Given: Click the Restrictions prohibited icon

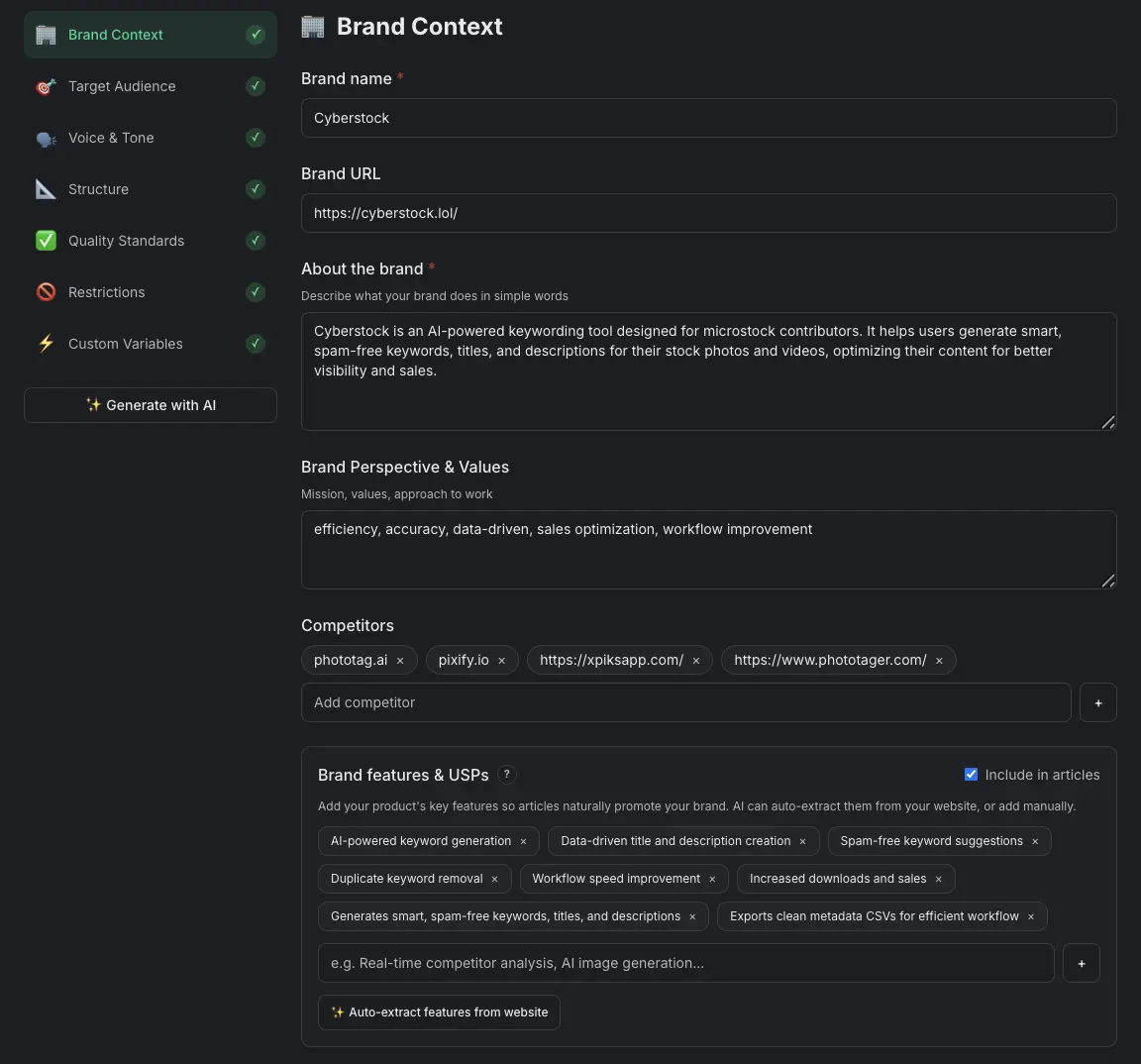Looking at the screenshot, I should [46, 292].
